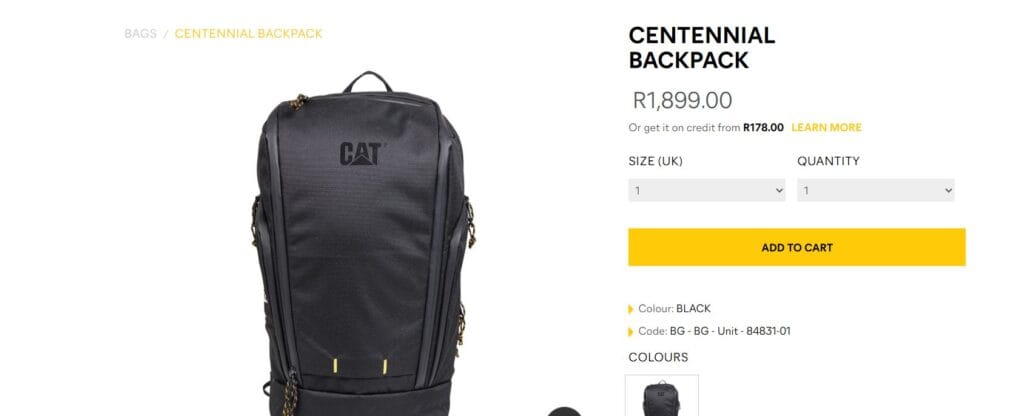Click the CENTENNIAL BACKPACK product title
Screen dimensions: 1024x416
click(x=701, y=47)
